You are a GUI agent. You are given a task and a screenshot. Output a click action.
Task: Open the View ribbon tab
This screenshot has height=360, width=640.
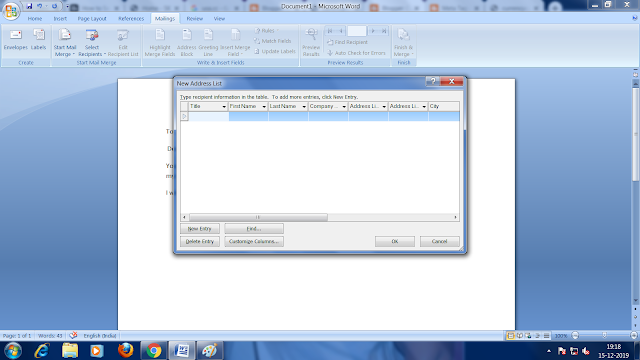[219, 19]
